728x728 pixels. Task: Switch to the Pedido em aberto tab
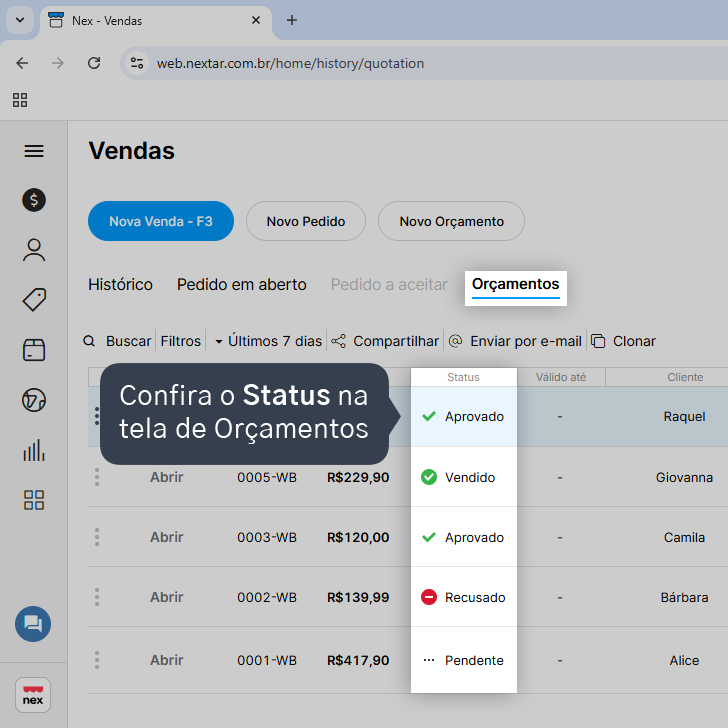click(x=241, y=284)
